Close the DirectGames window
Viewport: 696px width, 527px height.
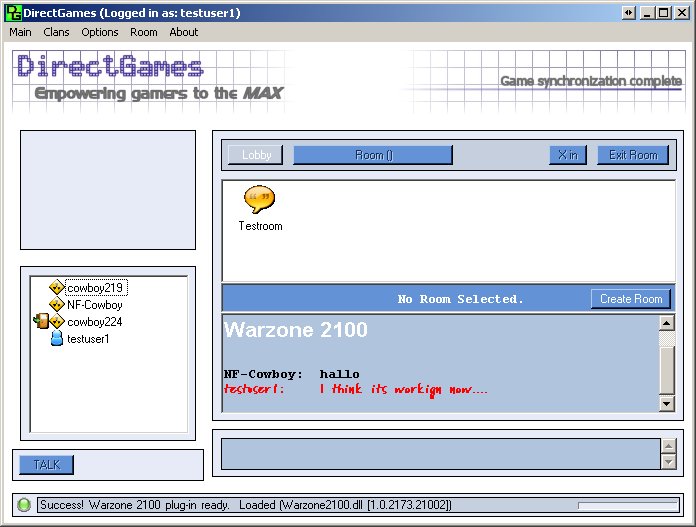point(682,13)
